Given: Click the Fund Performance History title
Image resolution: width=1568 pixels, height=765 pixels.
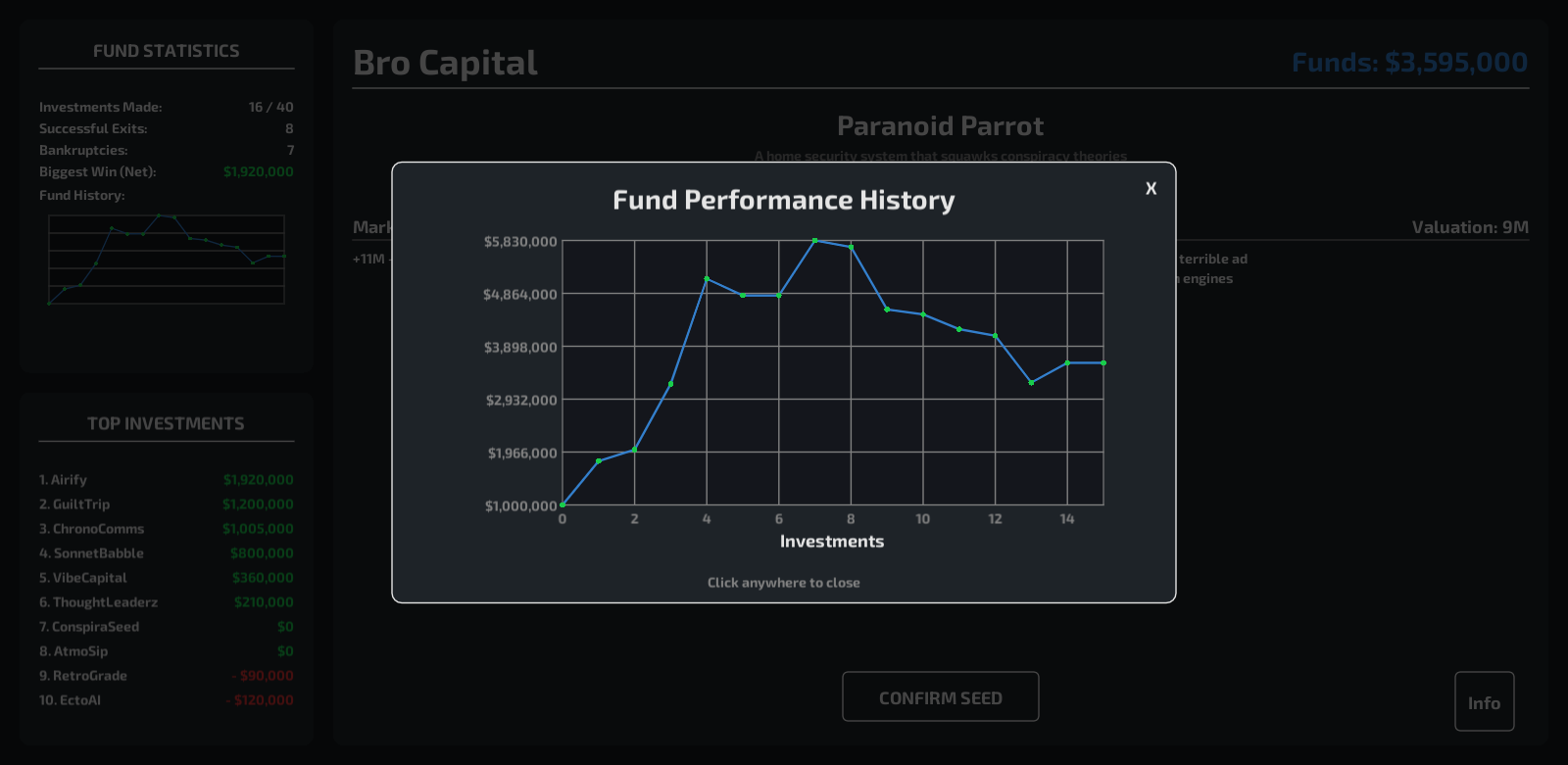Looking at the screenshot, I should pos(783,200).
